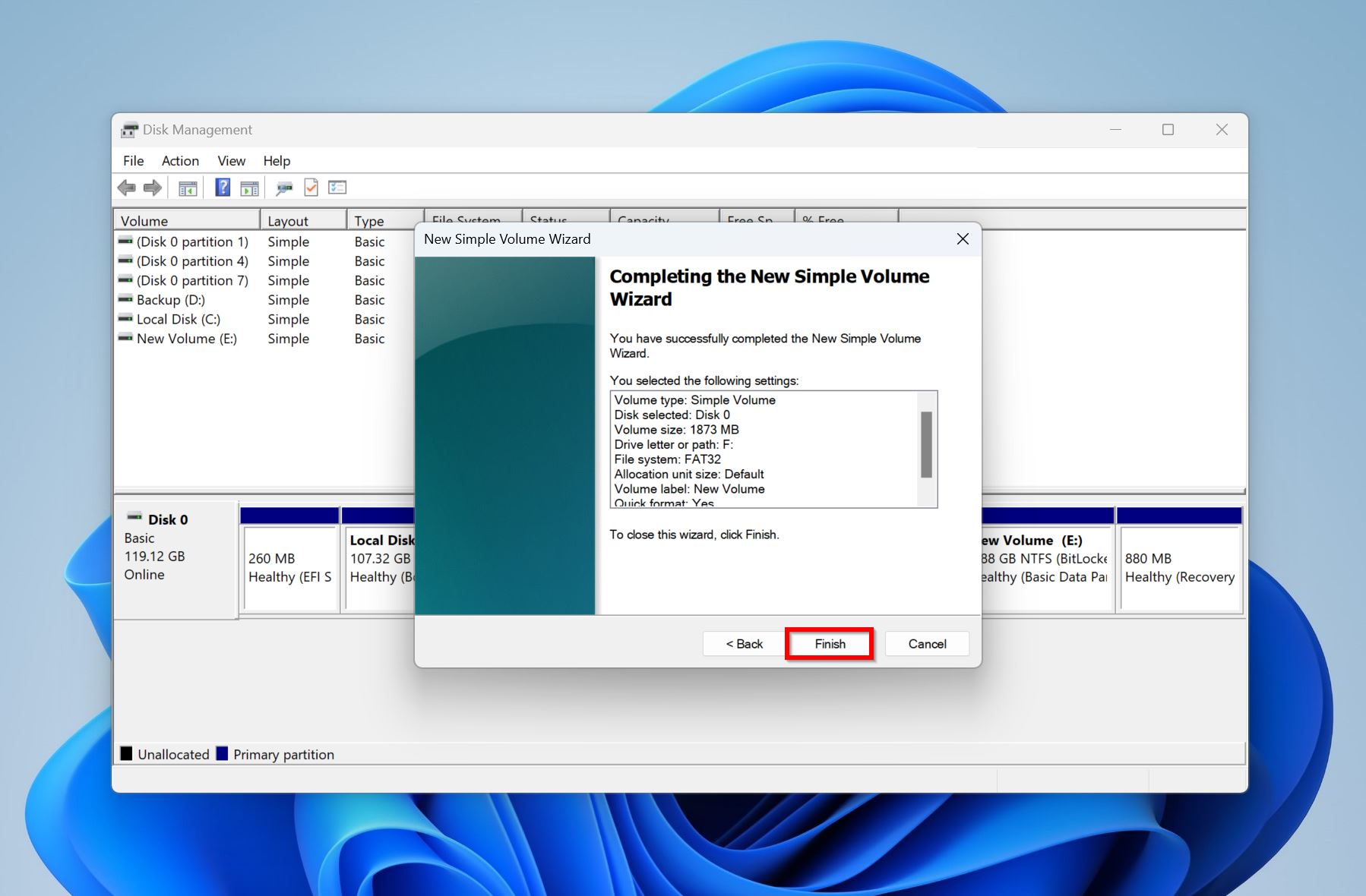
Task: Click the Disk Management title bar icon
Action: pyautogui.click(x=130, y=130)
